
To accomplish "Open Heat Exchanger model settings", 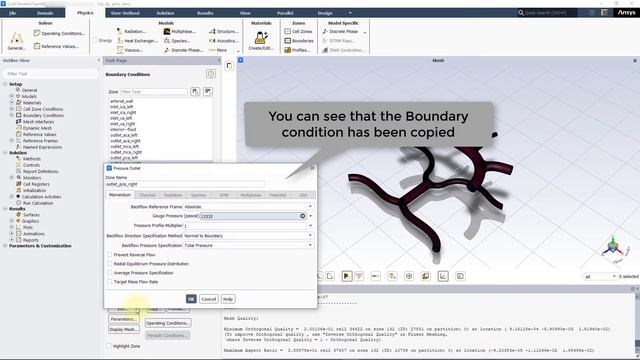I will pos(138,41).
